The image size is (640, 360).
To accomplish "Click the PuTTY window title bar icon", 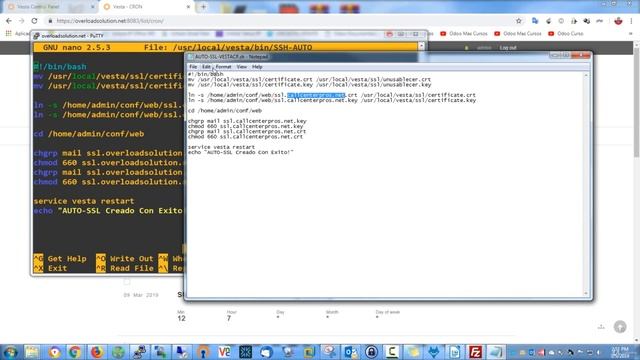I will coord(37,36).
